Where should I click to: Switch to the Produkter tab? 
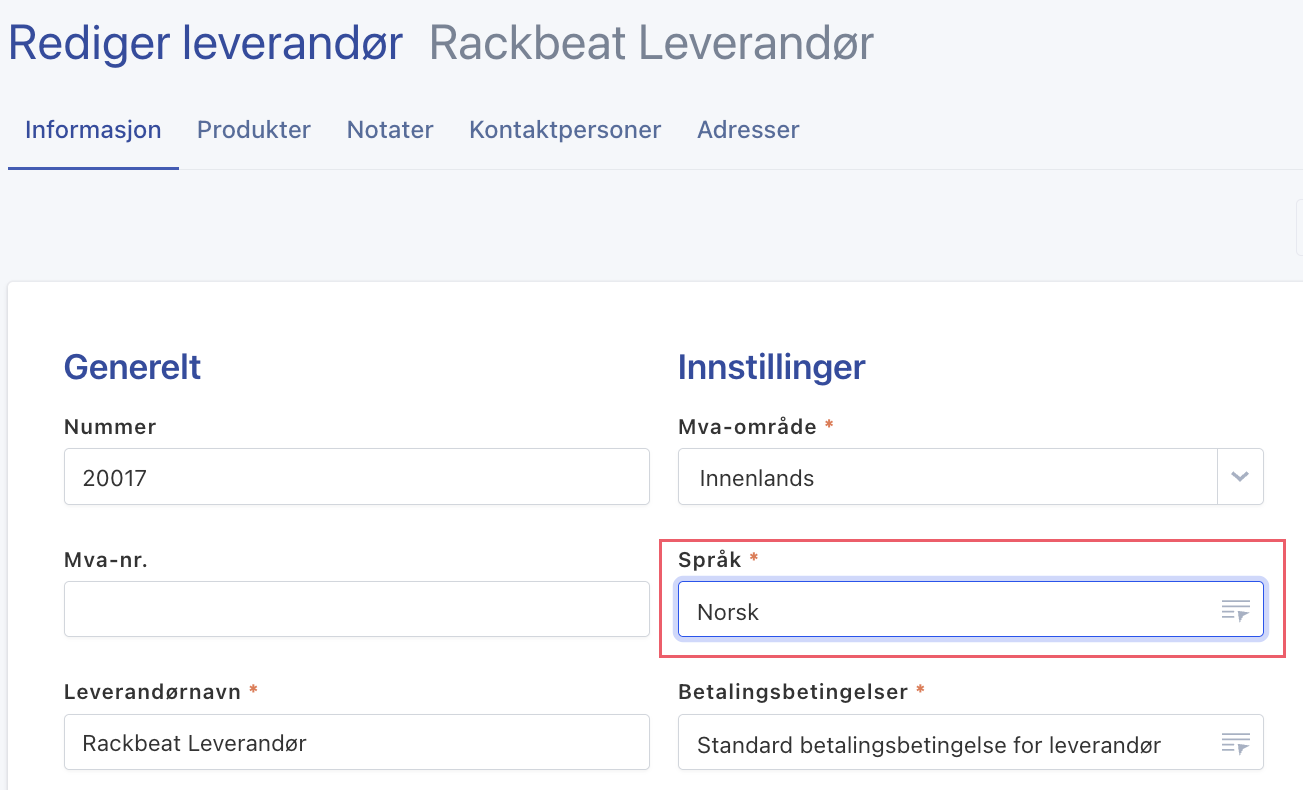pos(253,130)
